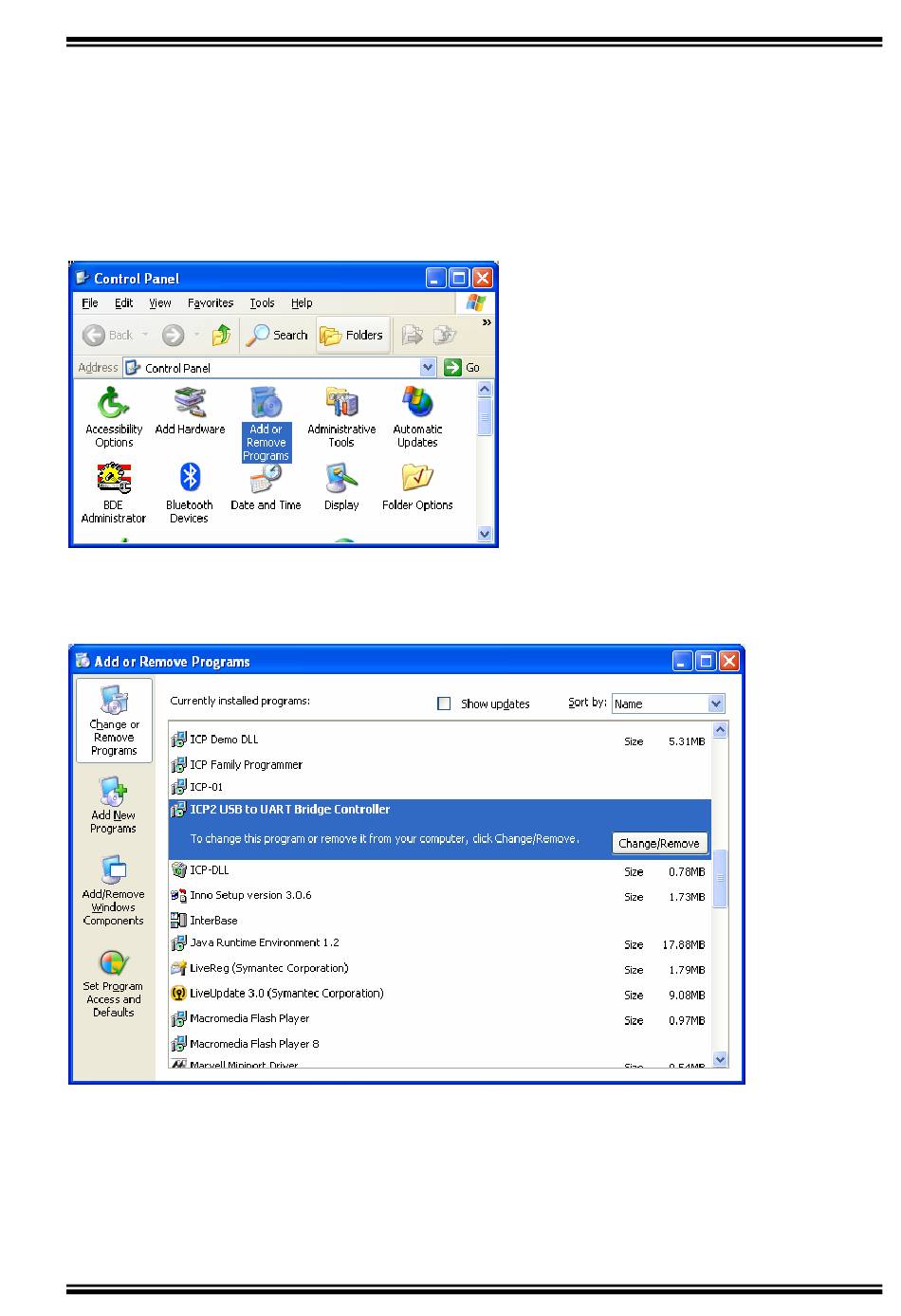Select ICP Family Programmer entry

pyautogui.click(x=440, y=764)
